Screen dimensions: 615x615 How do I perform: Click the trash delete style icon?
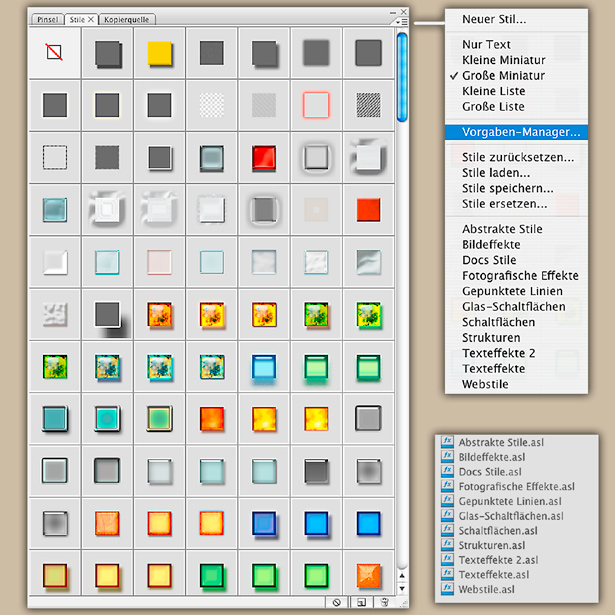[x=385, y=602]
